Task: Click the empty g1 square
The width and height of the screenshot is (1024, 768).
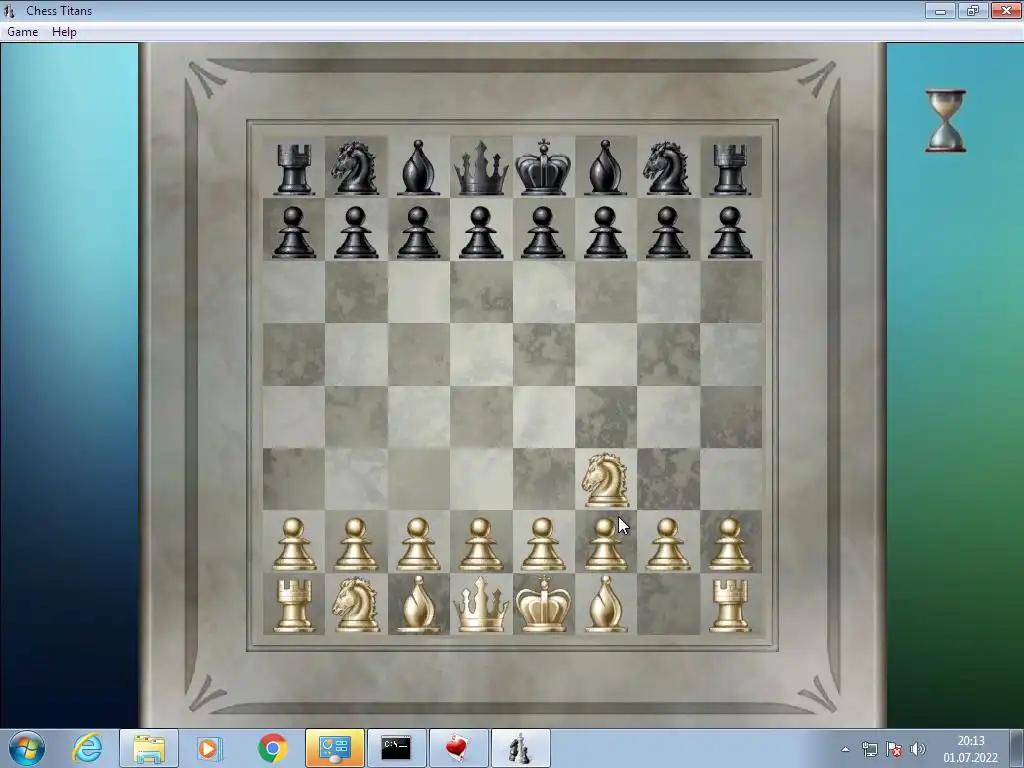Action: click(x=668, y=604)
